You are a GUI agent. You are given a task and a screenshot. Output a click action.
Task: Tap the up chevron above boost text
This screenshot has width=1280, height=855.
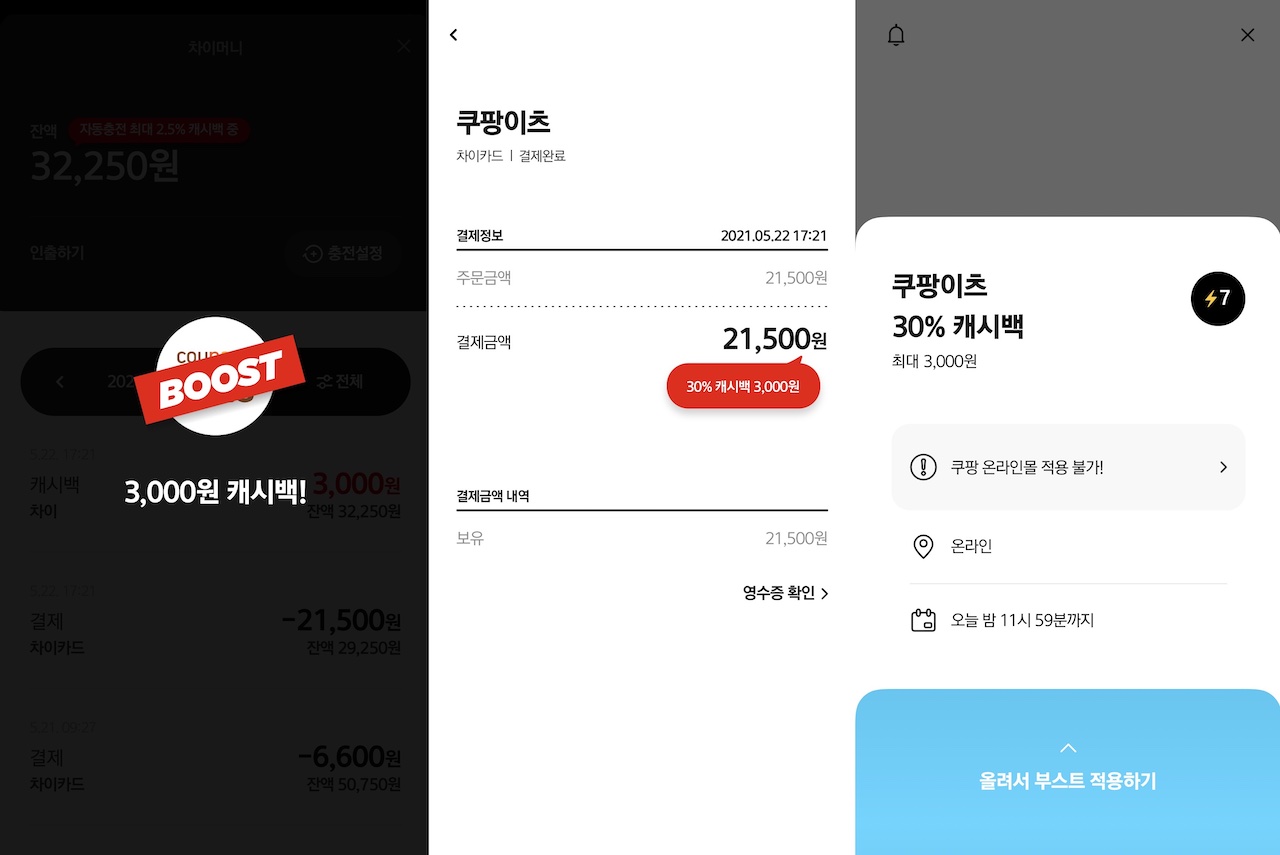click(x=1068, y=748)
